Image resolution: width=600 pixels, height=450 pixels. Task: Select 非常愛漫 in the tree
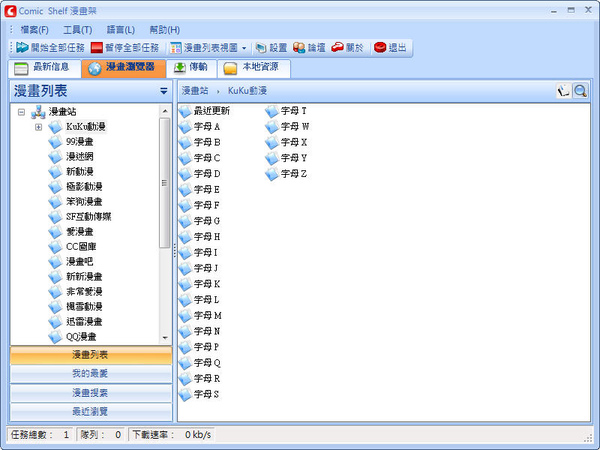tap(84, 292)
